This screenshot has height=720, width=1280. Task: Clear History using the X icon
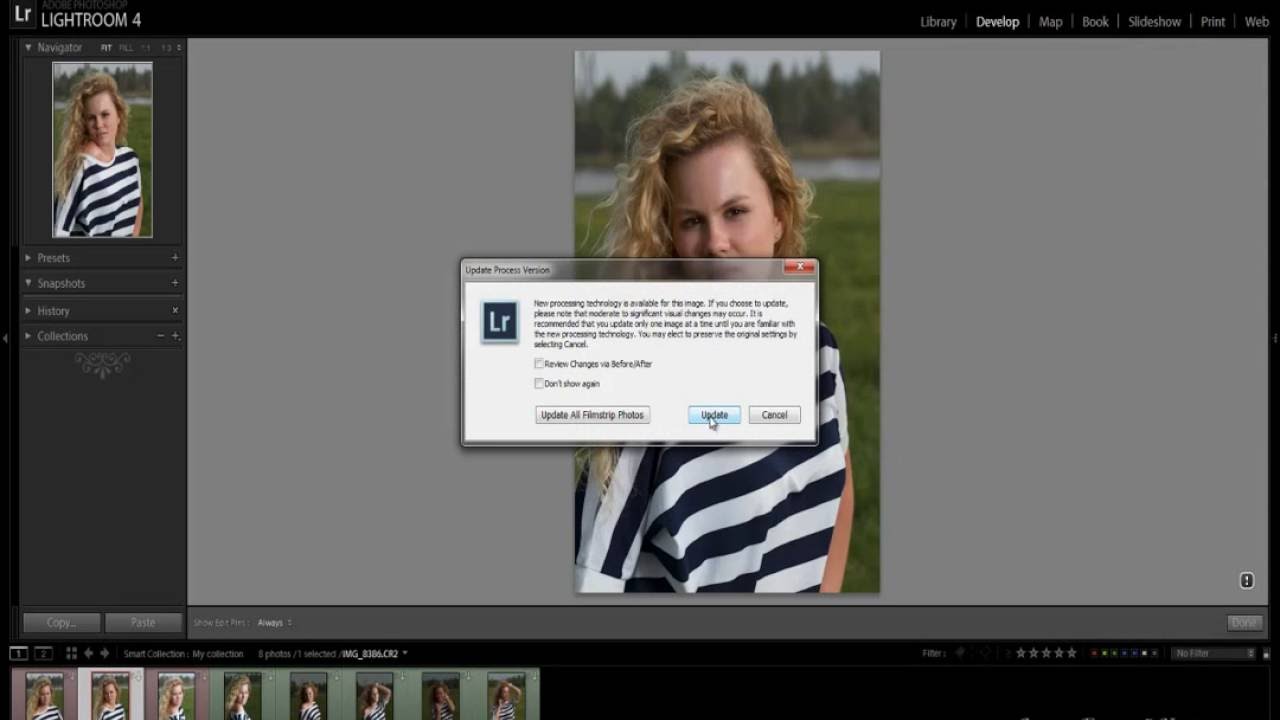pyautogui.click(x=175, y=311)
